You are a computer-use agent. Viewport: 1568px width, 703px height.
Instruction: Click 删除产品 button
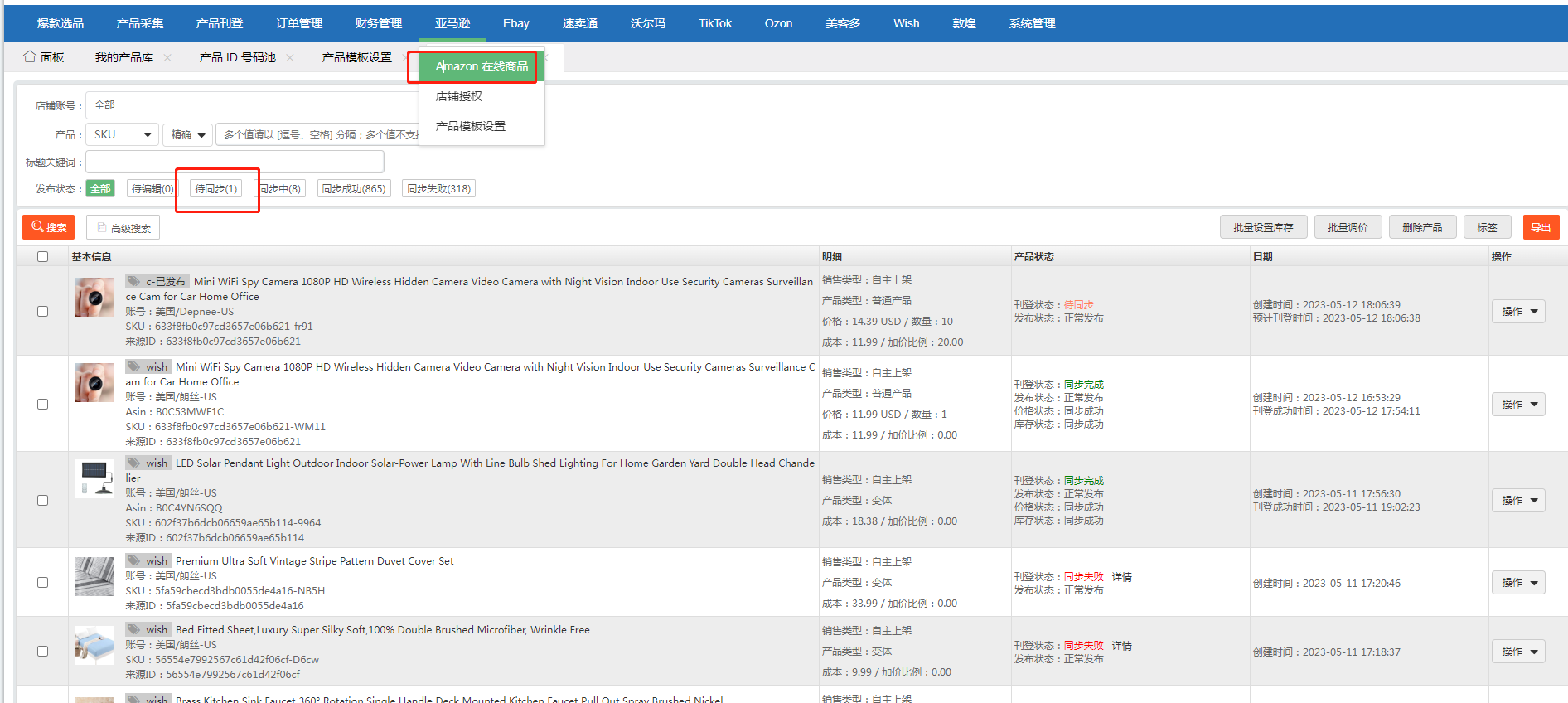pos(1422,227)
